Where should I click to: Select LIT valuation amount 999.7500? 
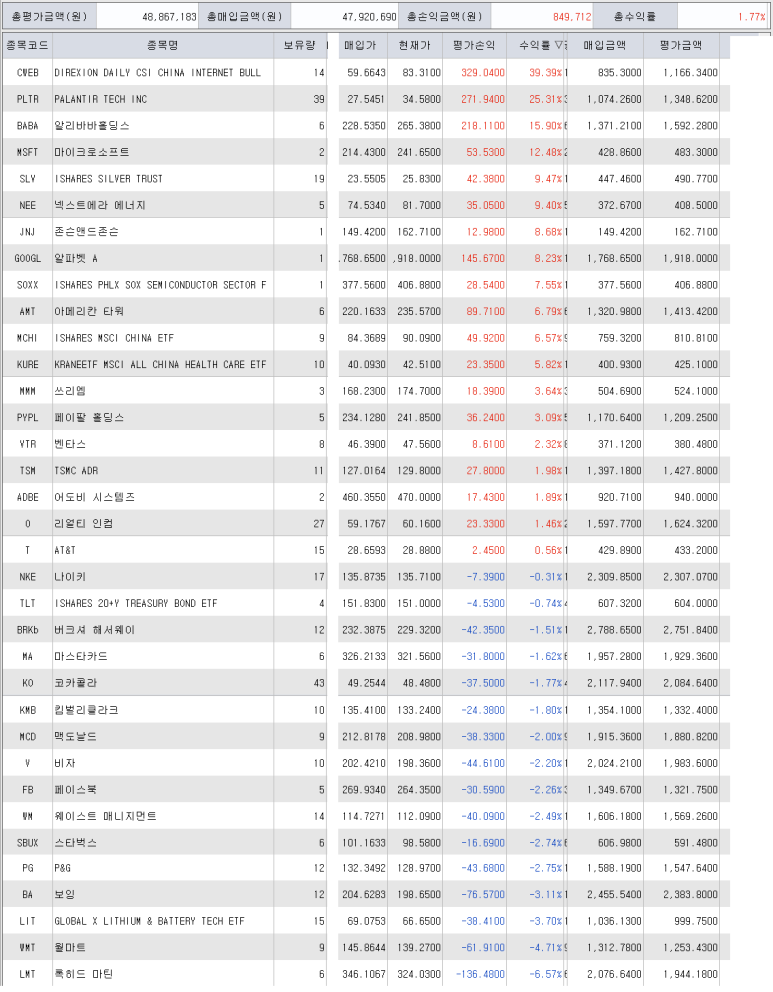click(x=696, y=922)
